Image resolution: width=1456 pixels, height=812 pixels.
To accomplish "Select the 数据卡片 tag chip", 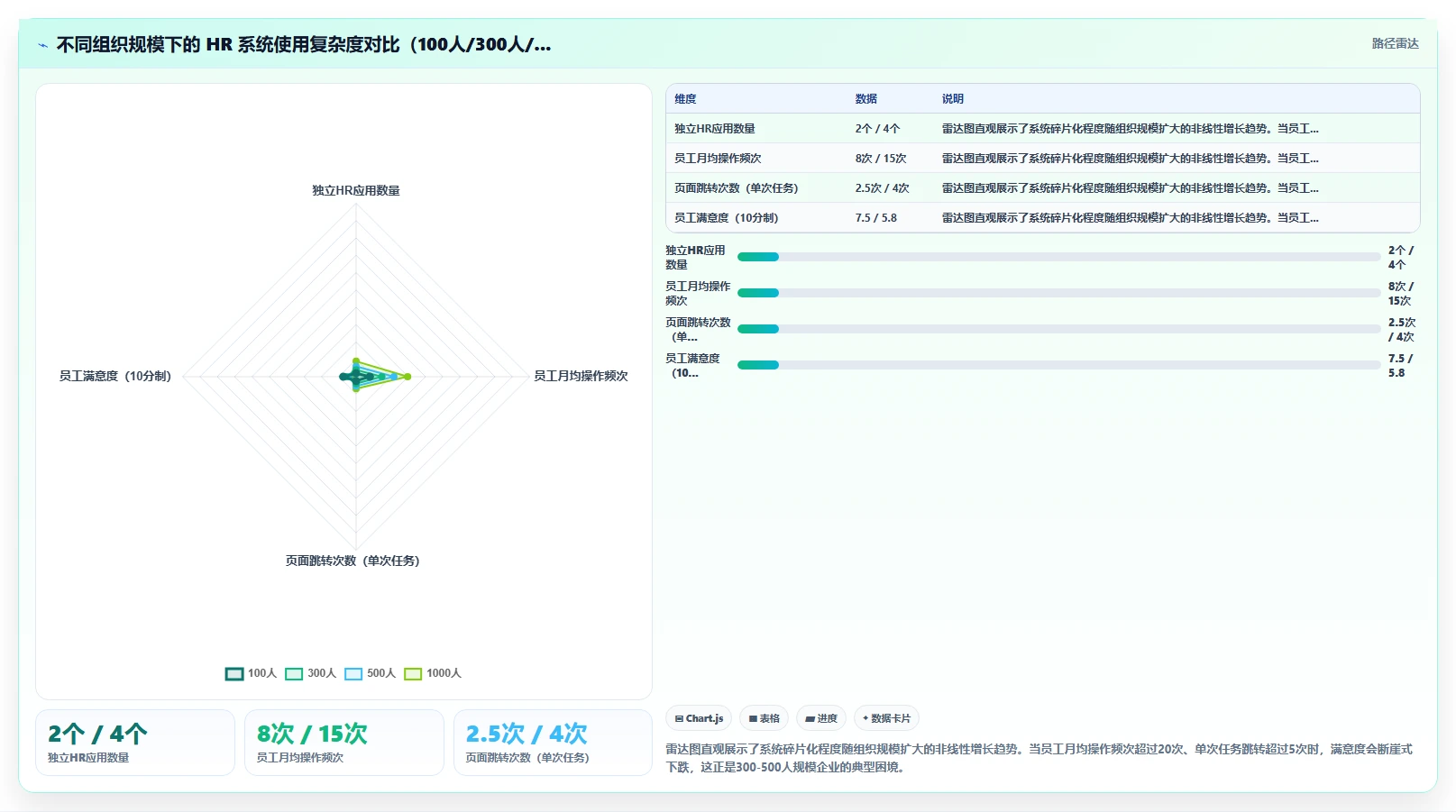I will [886, 718].
